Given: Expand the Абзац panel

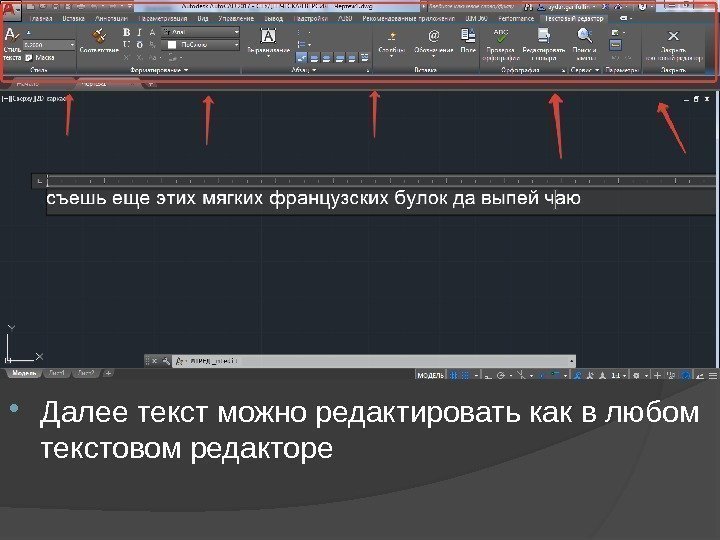Looking at the screenshot, I should click(x=304, y=70).
